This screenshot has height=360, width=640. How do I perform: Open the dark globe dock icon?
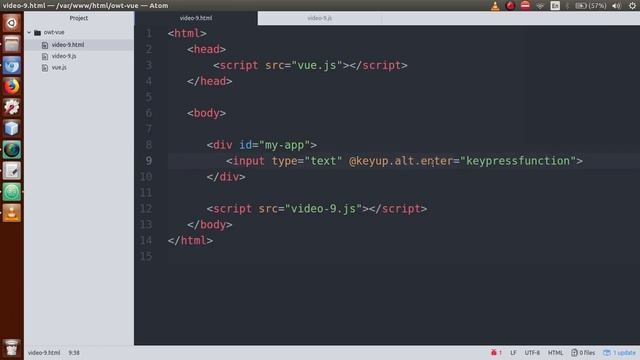[x=11, y=150]
